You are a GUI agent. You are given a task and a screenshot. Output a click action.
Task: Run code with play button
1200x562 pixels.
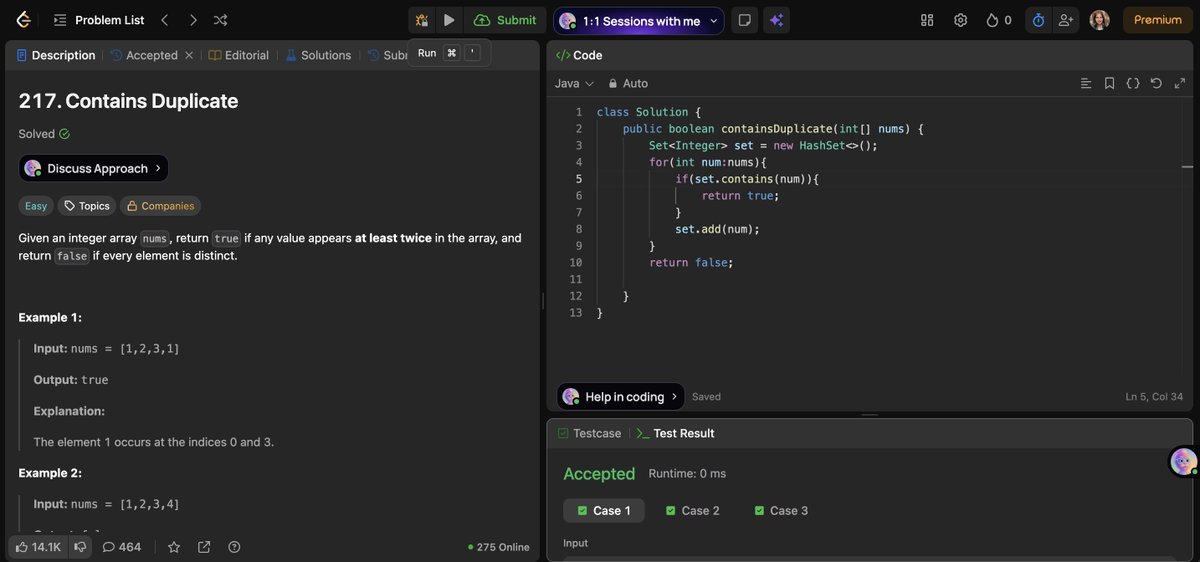449,20
